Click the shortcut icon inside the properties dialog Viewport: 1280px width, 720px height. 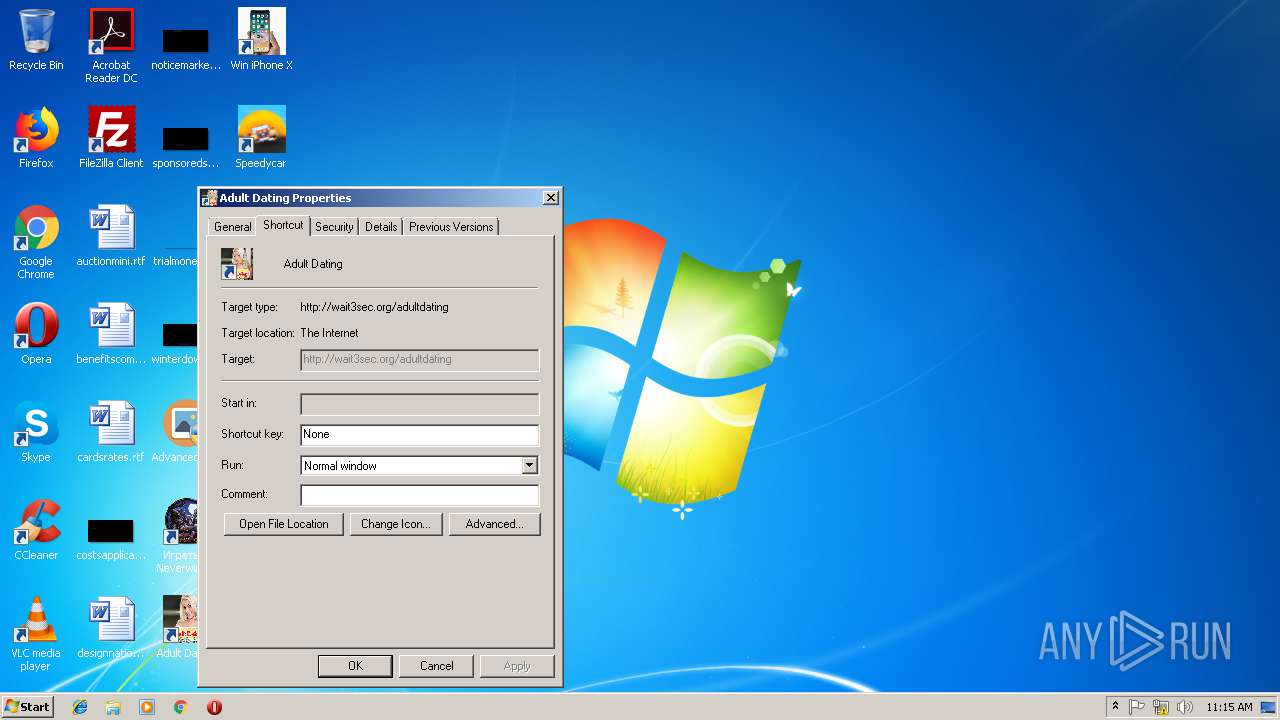click(x=237, y=264)
